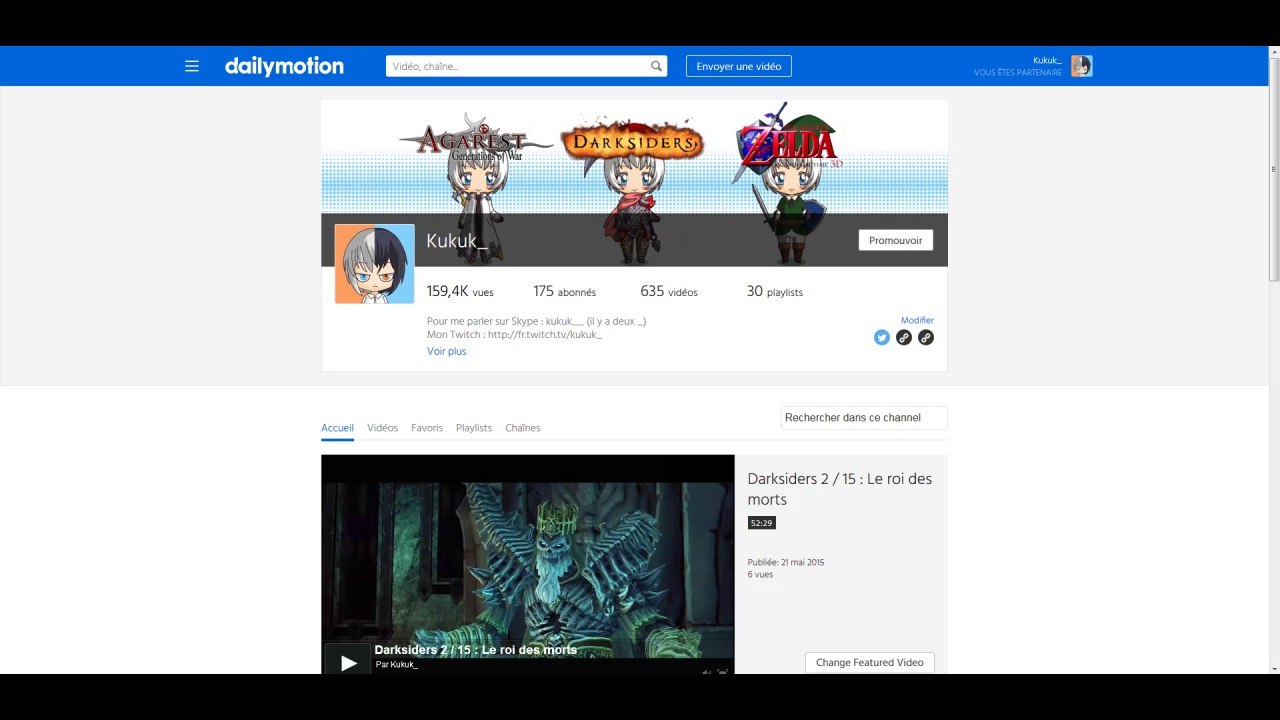Click the 'VOUS ÊTES PARTENAIRE' label
The width and height of the screenshot is (1280, 720).
[x=1018, y=72]
